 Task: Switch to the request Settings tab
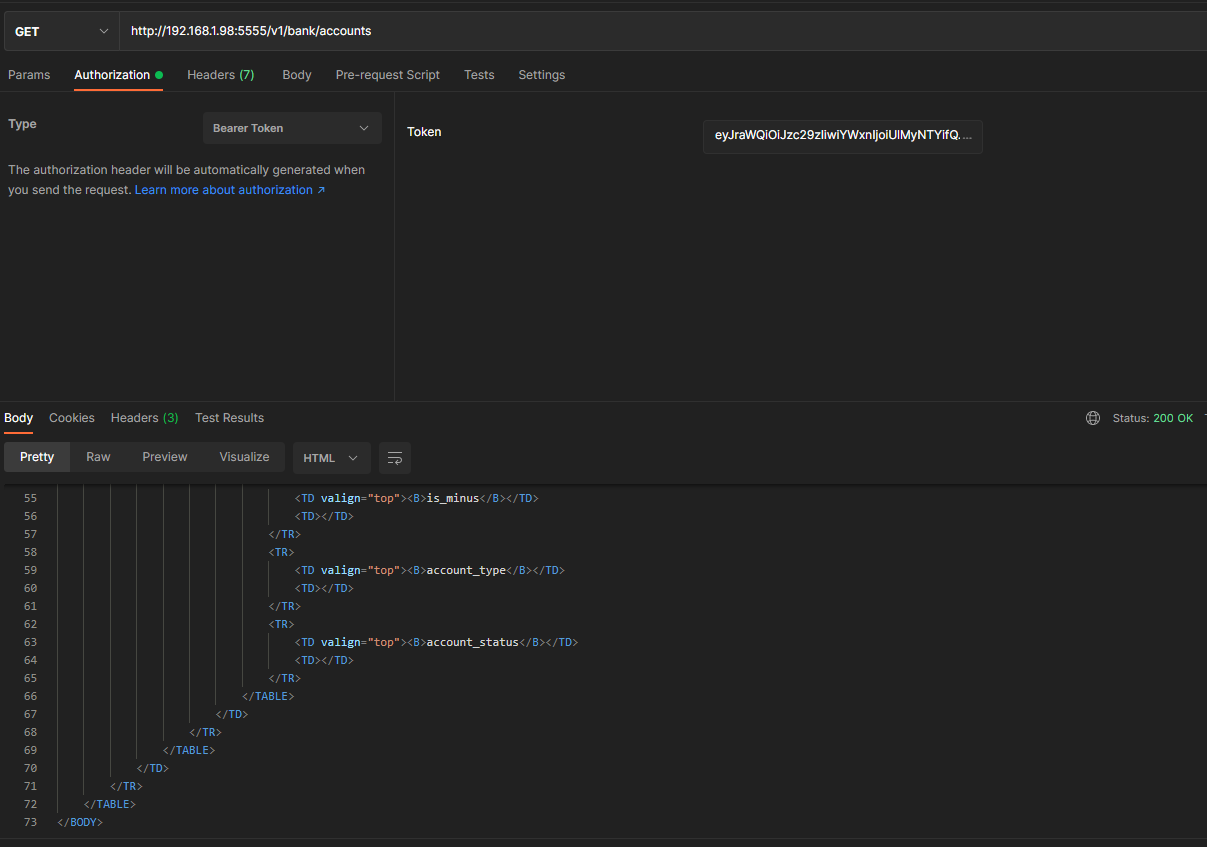pos(541,75)
